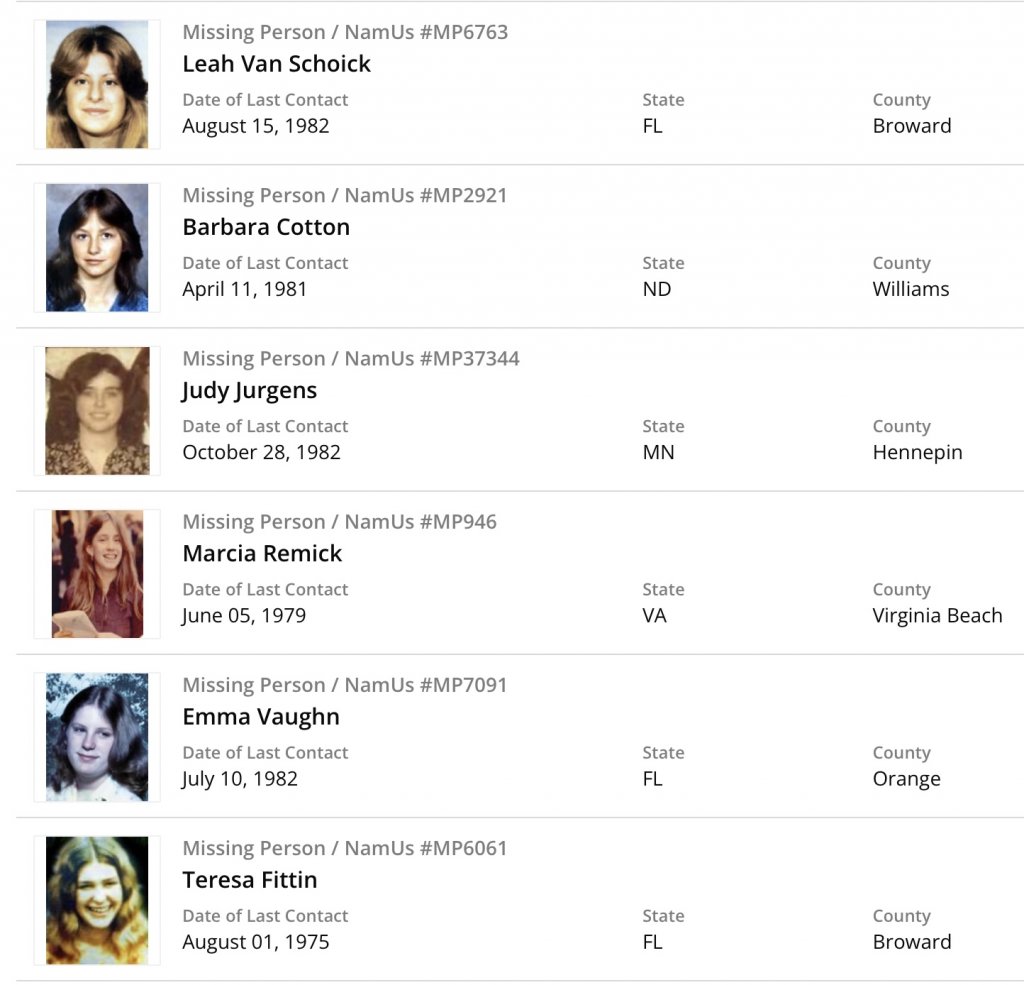1024x985 pixels.
Task: View the Emma Vaughn photo thumbnail
Action: (97, 737)
